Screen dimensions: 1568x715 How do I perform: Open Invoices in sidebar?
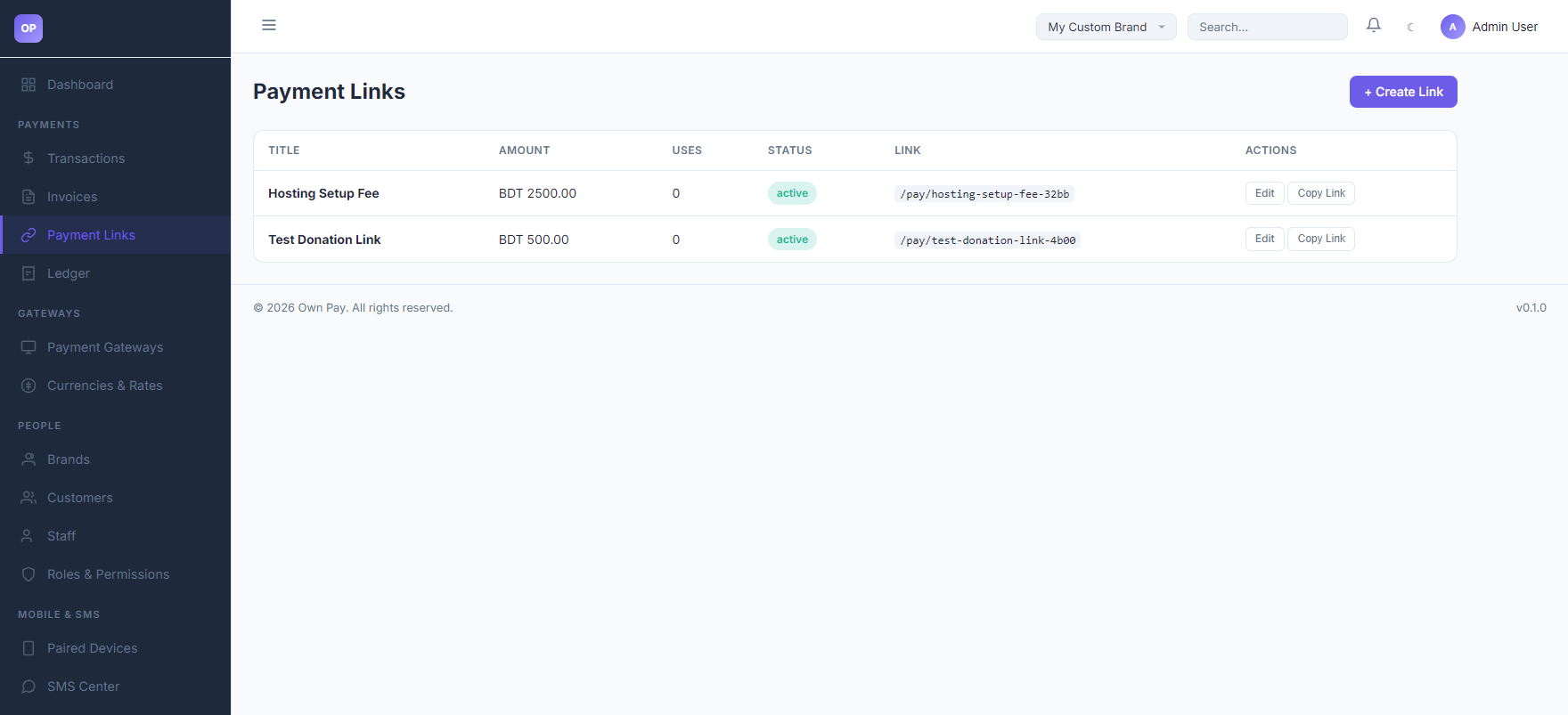click(115, 197)
